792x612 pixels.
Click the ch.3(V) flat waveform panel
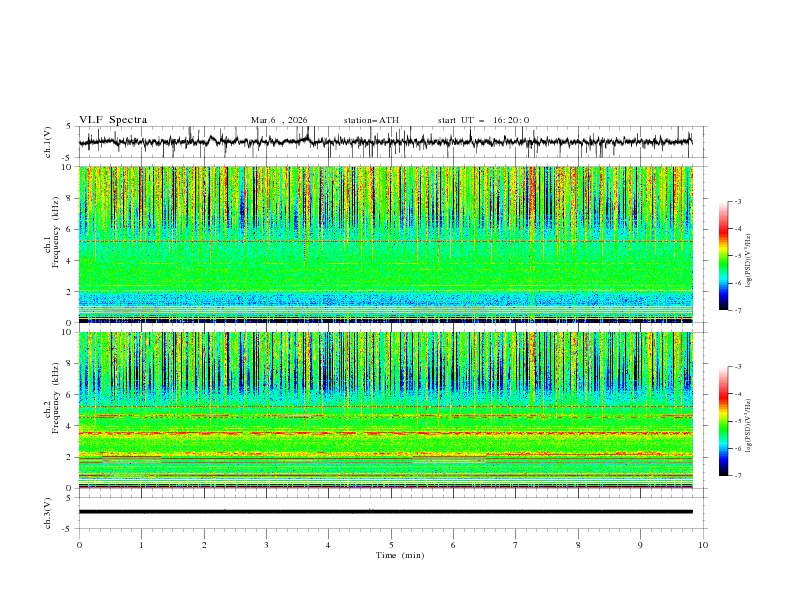point(390,511)
